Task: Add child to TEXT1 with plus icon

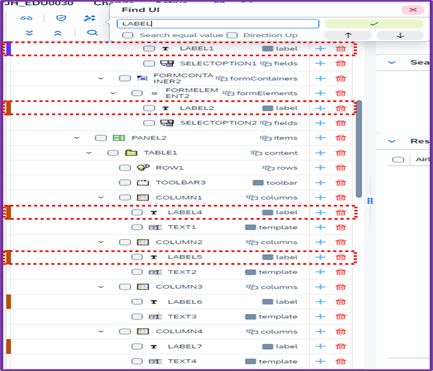Action: point(320,227)
